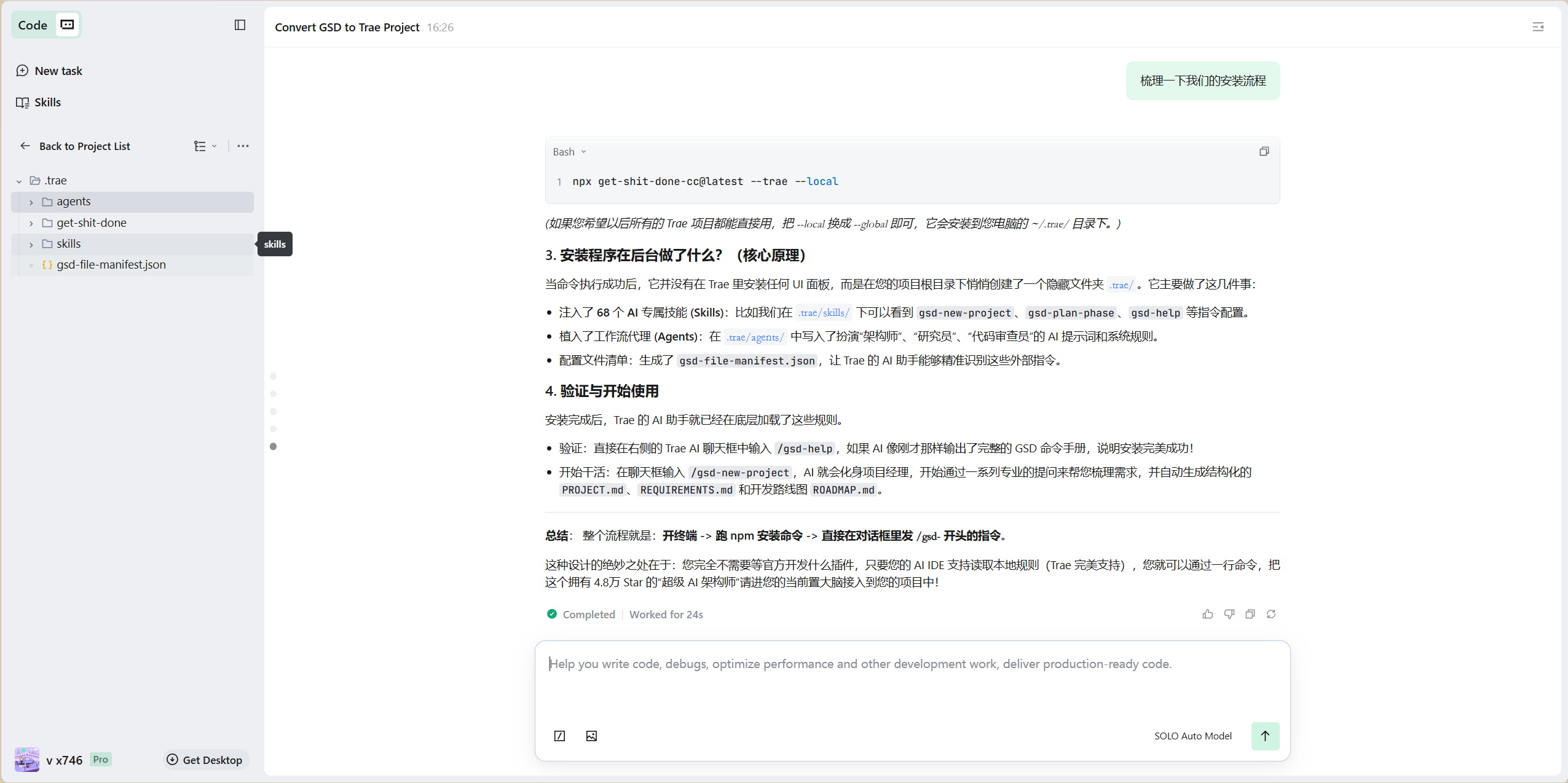The height and width of the screenshot is (783, 1568).
Task: Collapse the left sidebar panel icon
Action: [x=240, y=25]
